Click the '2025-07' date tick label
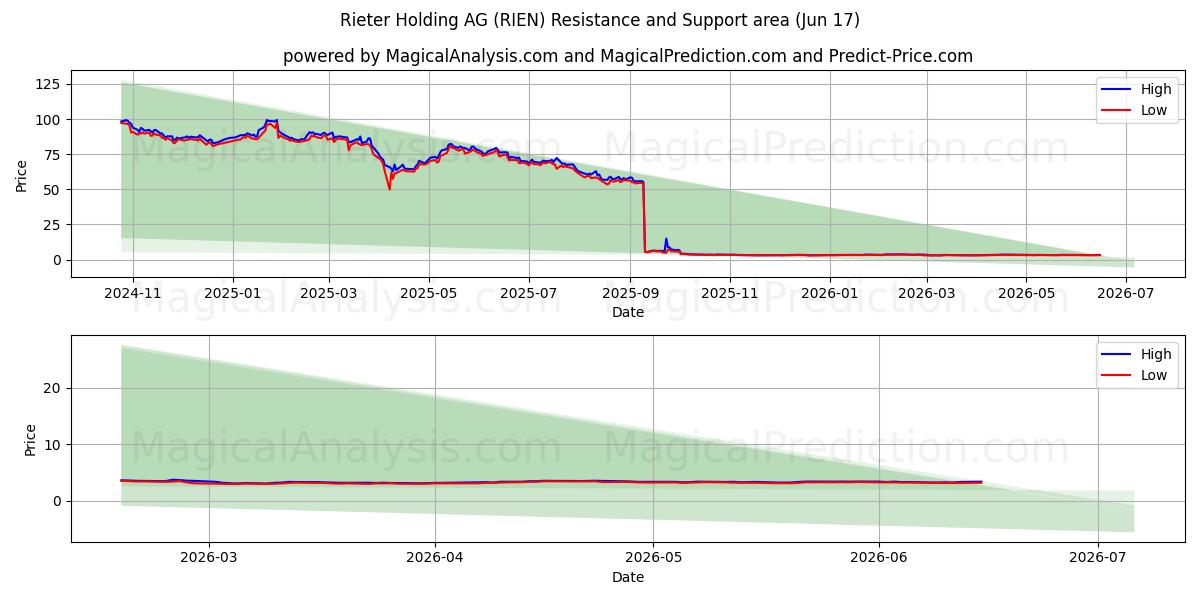 click(x=528, y=293)
